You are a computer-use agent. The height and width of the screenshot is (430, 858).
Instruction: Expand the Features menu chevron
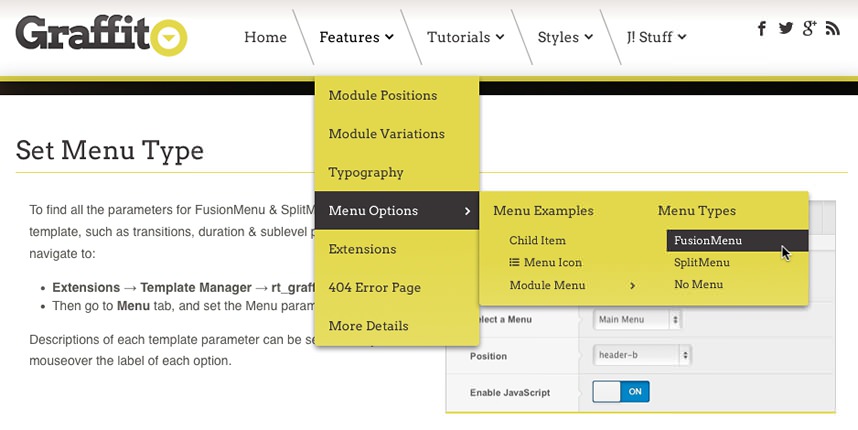[389, 37]
